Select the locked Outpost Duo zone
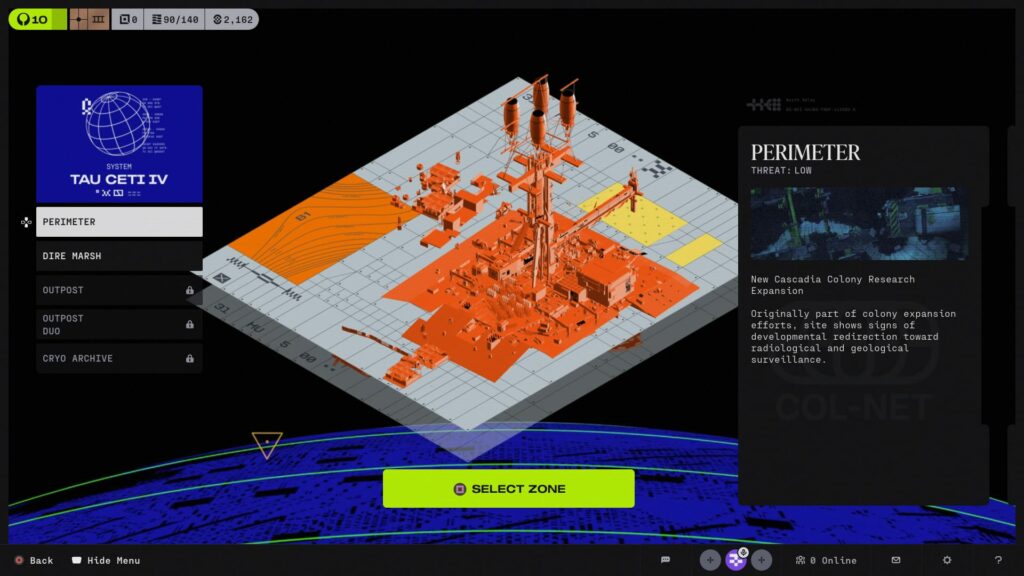Screen dimensions: 1024x576 click(x=119, y=324)
